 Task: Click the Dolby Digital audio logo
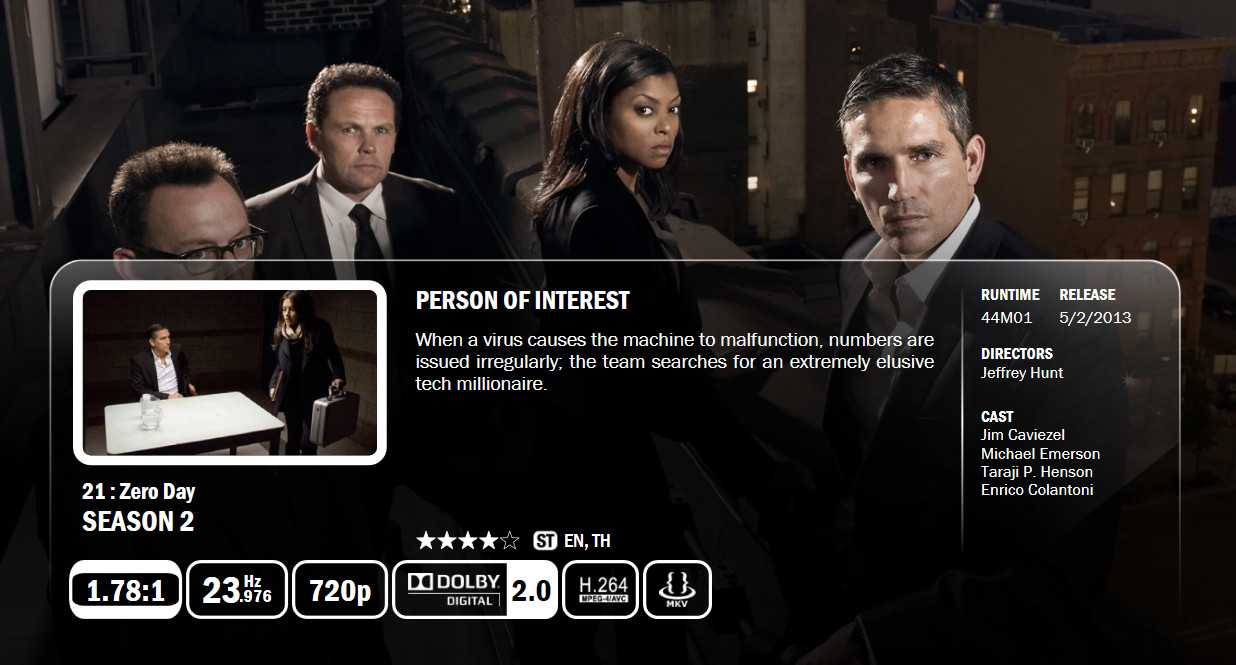pos(451,590)
